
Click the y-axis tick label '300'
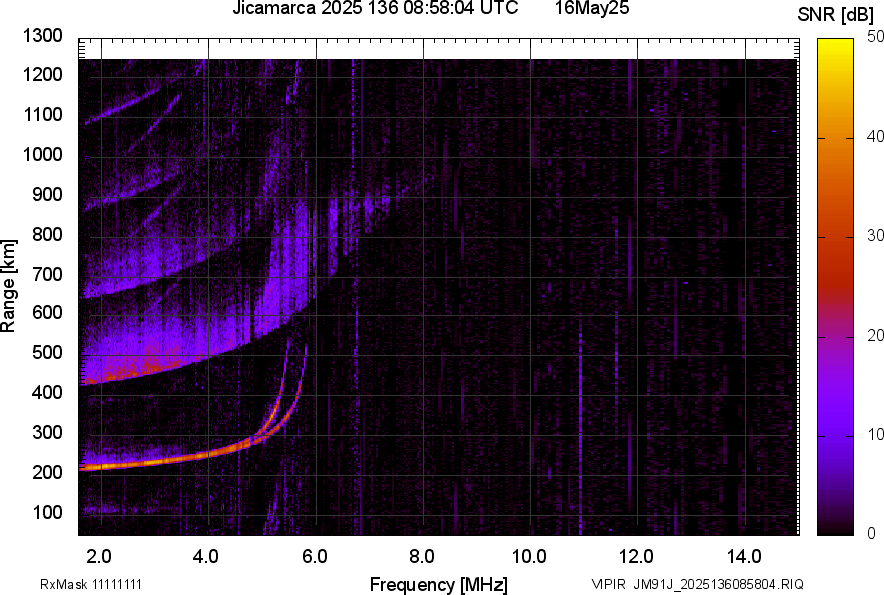[x=47, y=433]
